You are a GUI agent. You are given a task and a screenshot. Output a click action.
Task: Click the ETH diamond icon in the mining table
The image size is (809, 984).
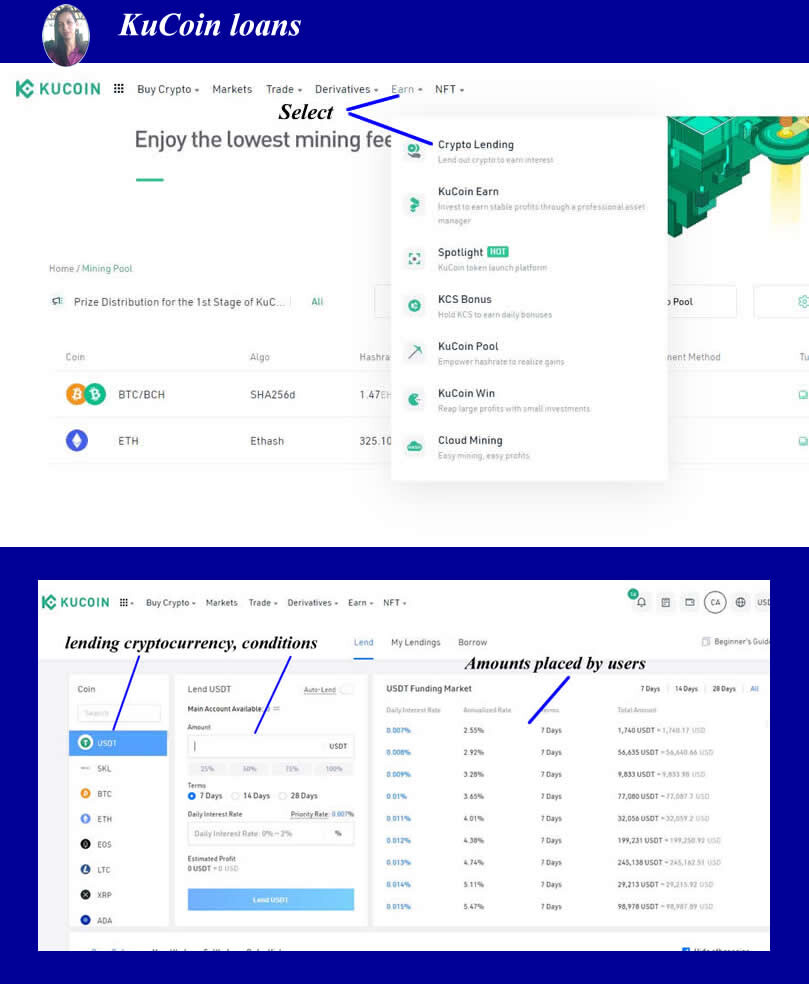pos(77,441)
